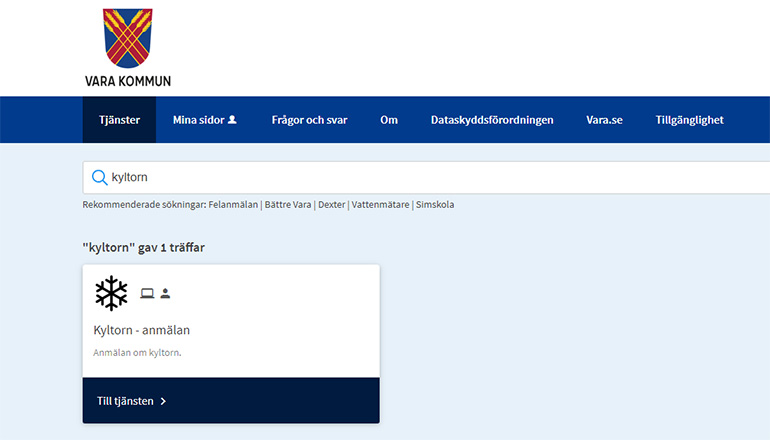Select the Vattenmätare recommended search
The image size is (770, 440).
point(380,204)
